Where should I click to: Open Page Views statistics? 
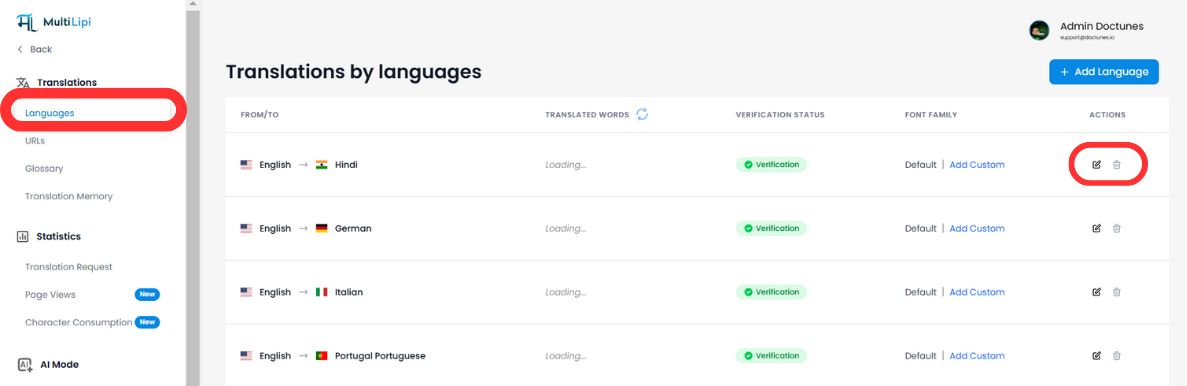(50, 294)
